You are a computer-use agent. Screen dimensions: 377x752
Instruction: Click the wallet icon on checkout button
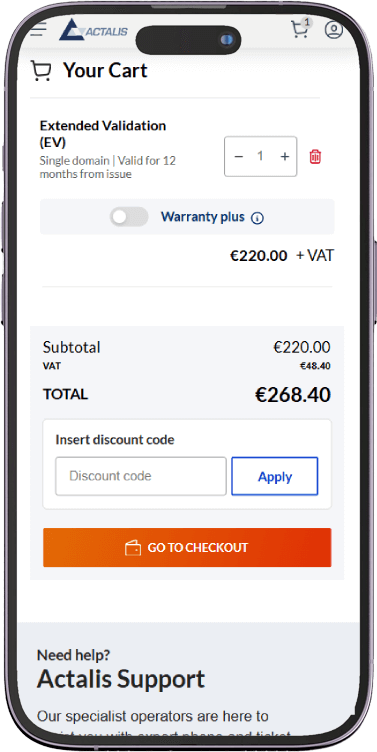(133, 548)
